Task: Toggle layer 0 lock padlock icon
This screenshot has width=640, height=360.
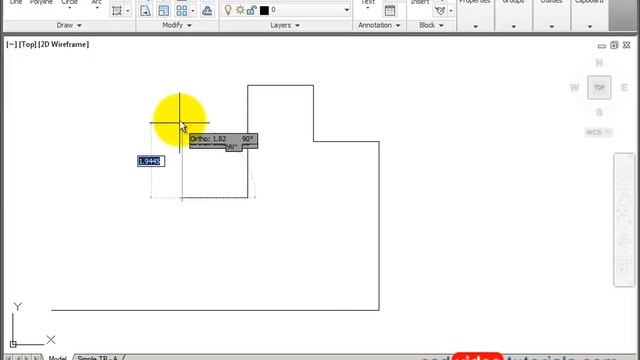Action: (252, 10)
